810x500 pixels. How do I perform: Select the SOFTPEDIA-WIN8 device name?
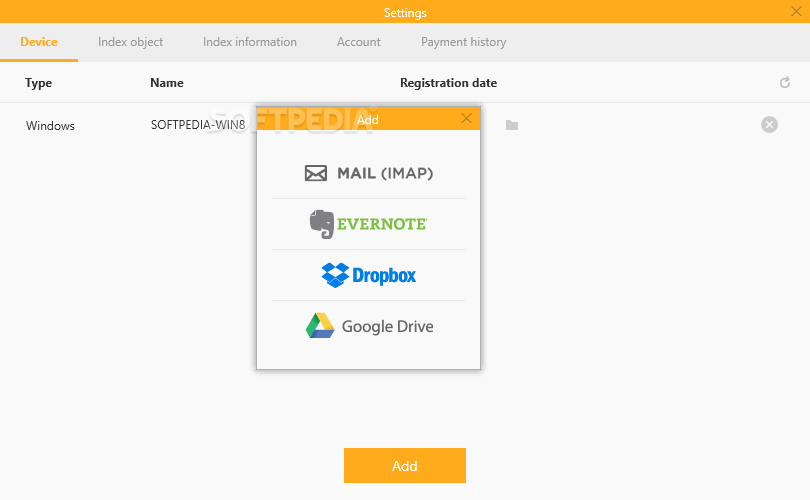point(198,125)
